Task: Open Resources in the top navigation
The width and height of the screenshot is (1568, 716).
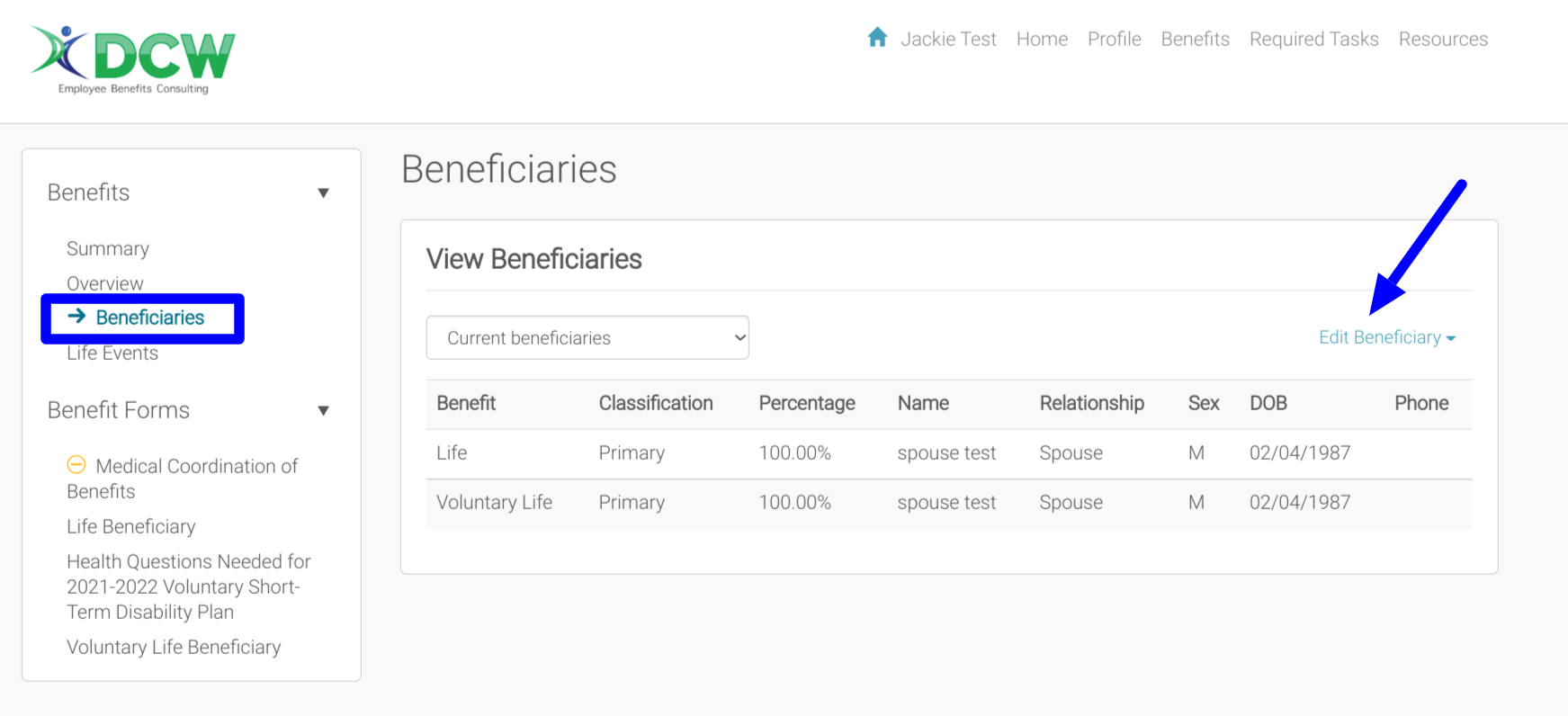Action: click(x=1443, y=40)
